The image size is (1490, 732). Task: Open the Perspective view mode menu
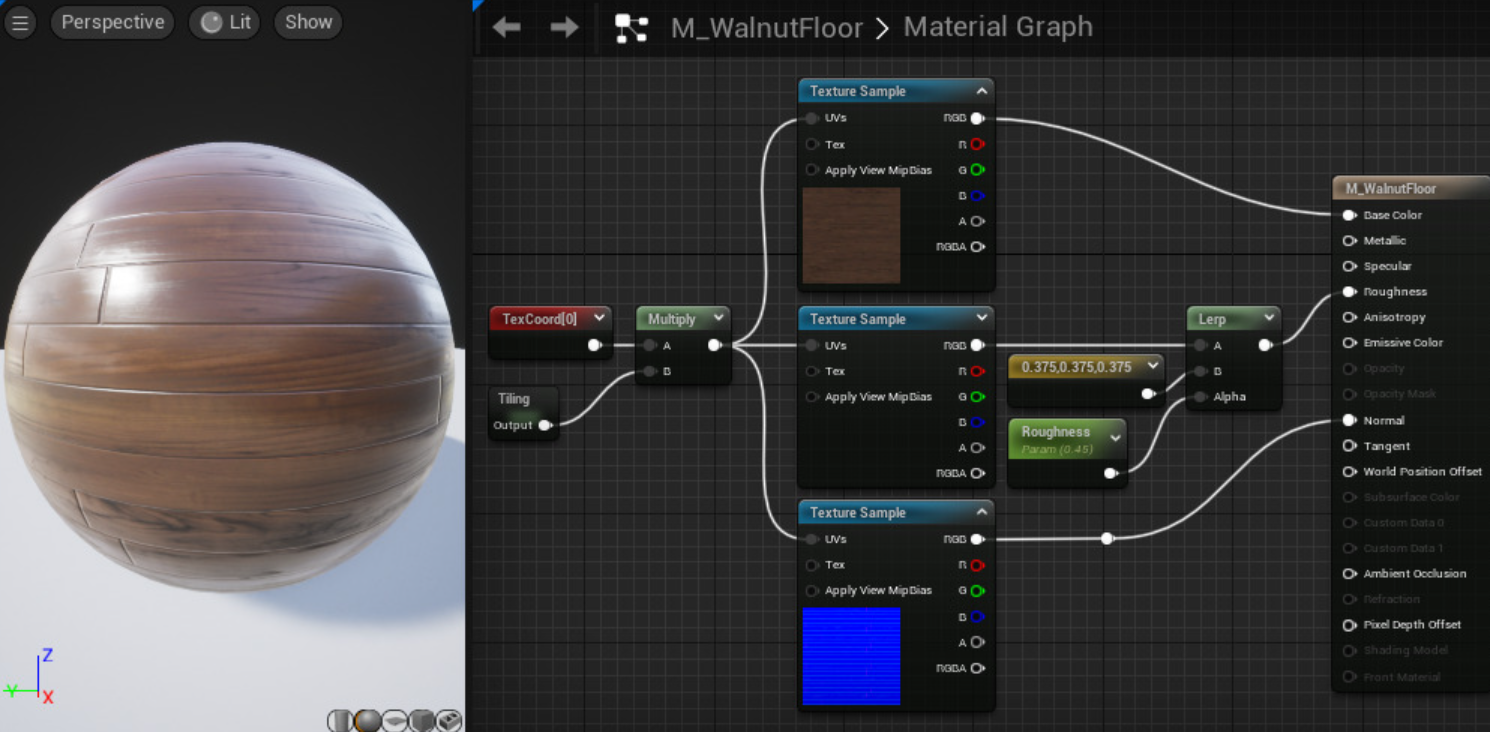pyautogui.click(x=113, y=22)
